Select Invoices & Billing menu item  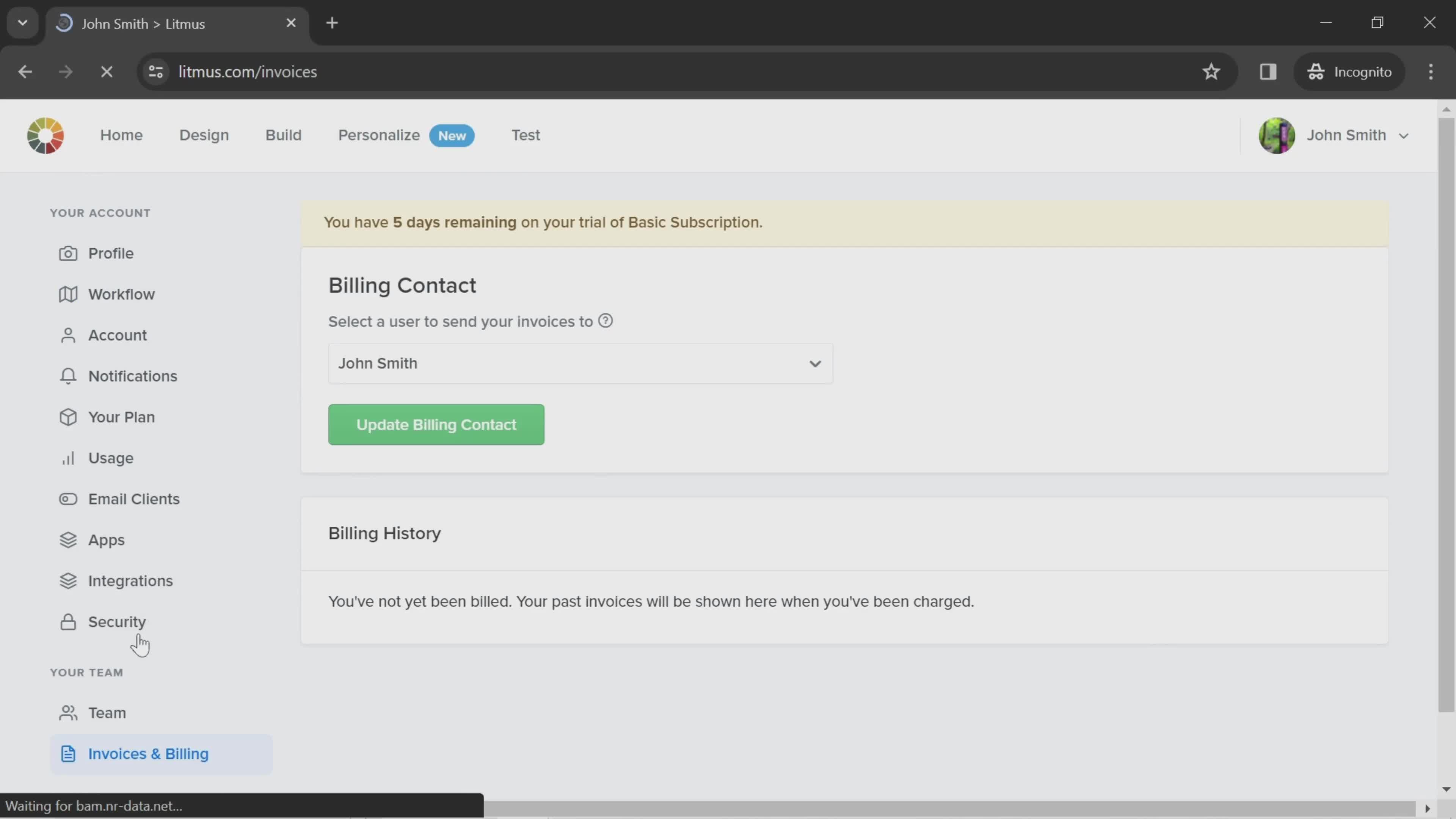pyautogui.click(x=148, y=753)
